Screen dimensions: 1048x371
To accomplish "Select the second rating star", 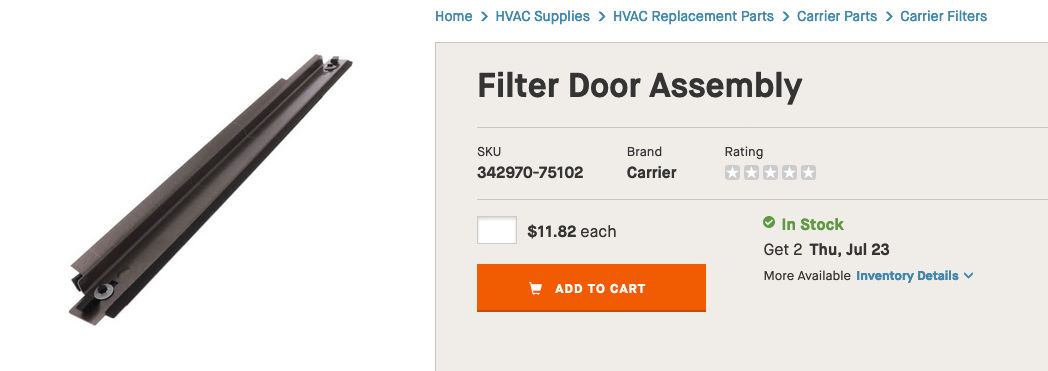I will click(x=751, y=172).
